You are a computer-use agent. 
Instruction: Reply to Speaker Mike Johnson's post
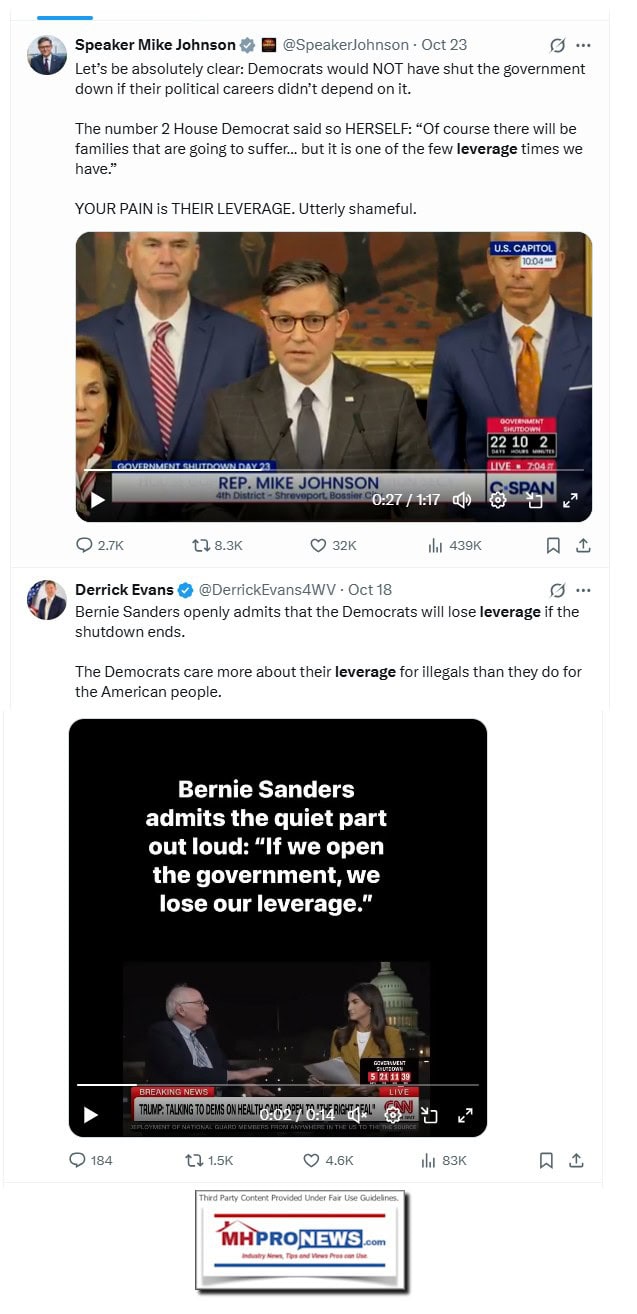coord(85,545)
